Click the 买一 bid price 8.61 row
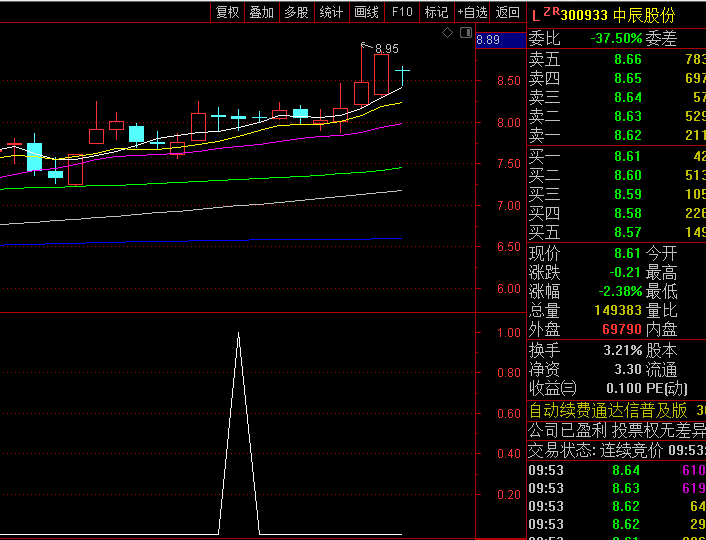The image size is (706, 540). 616,156
